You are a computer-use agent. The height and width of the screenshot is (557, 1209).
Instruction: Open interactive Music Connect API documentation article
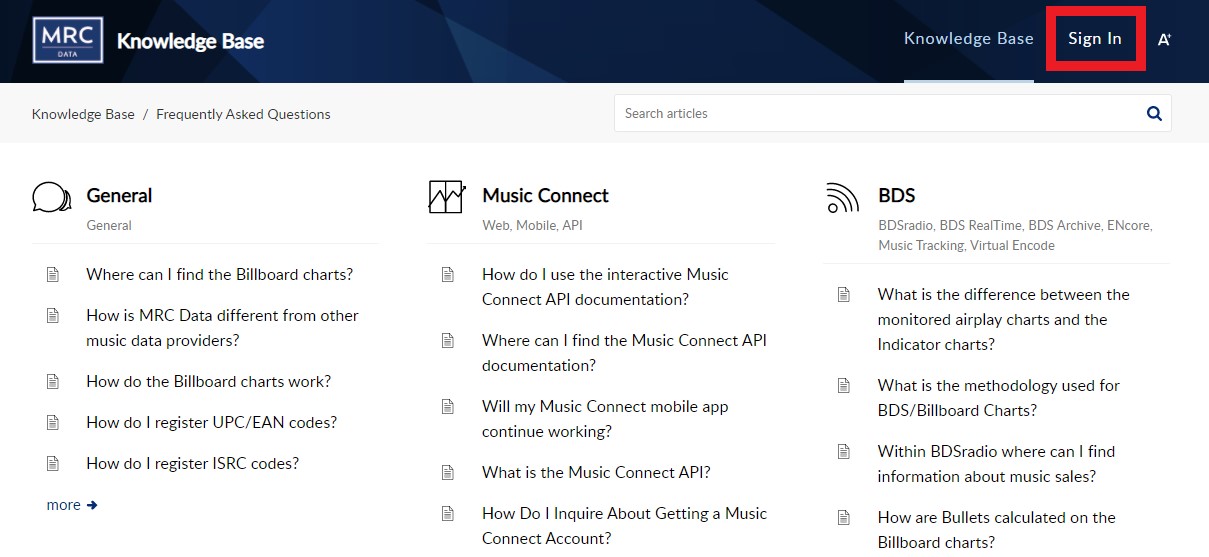coord(605,287)
